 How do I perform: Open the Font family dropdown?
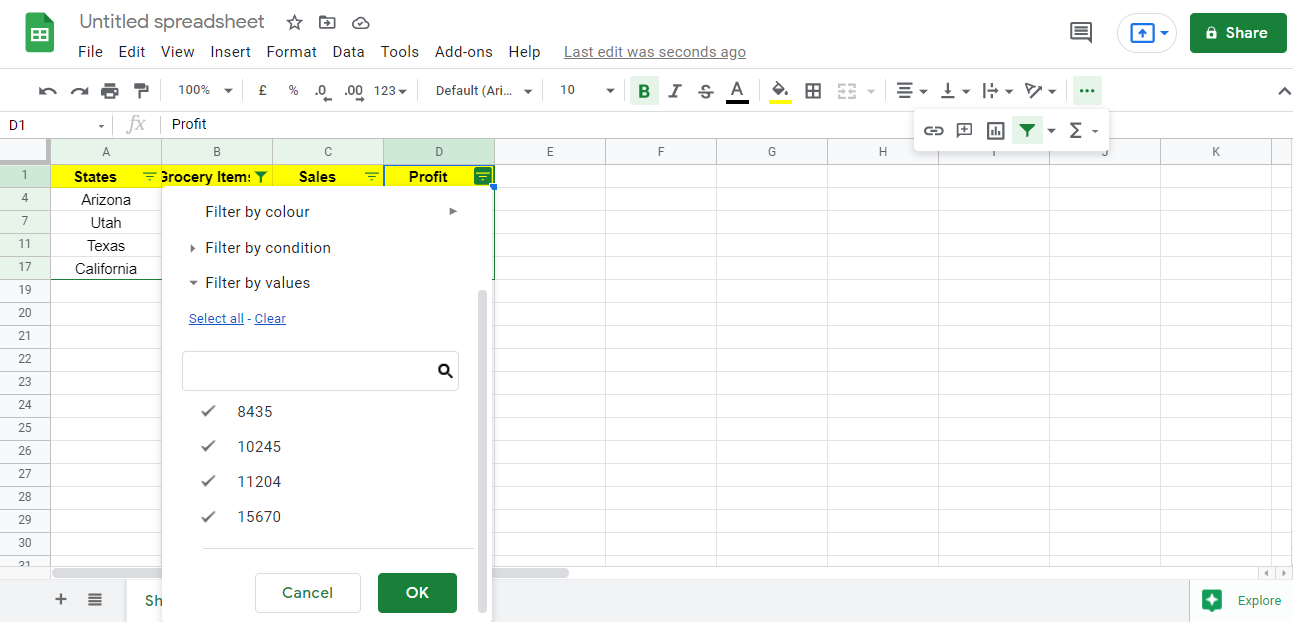point(484,90)
